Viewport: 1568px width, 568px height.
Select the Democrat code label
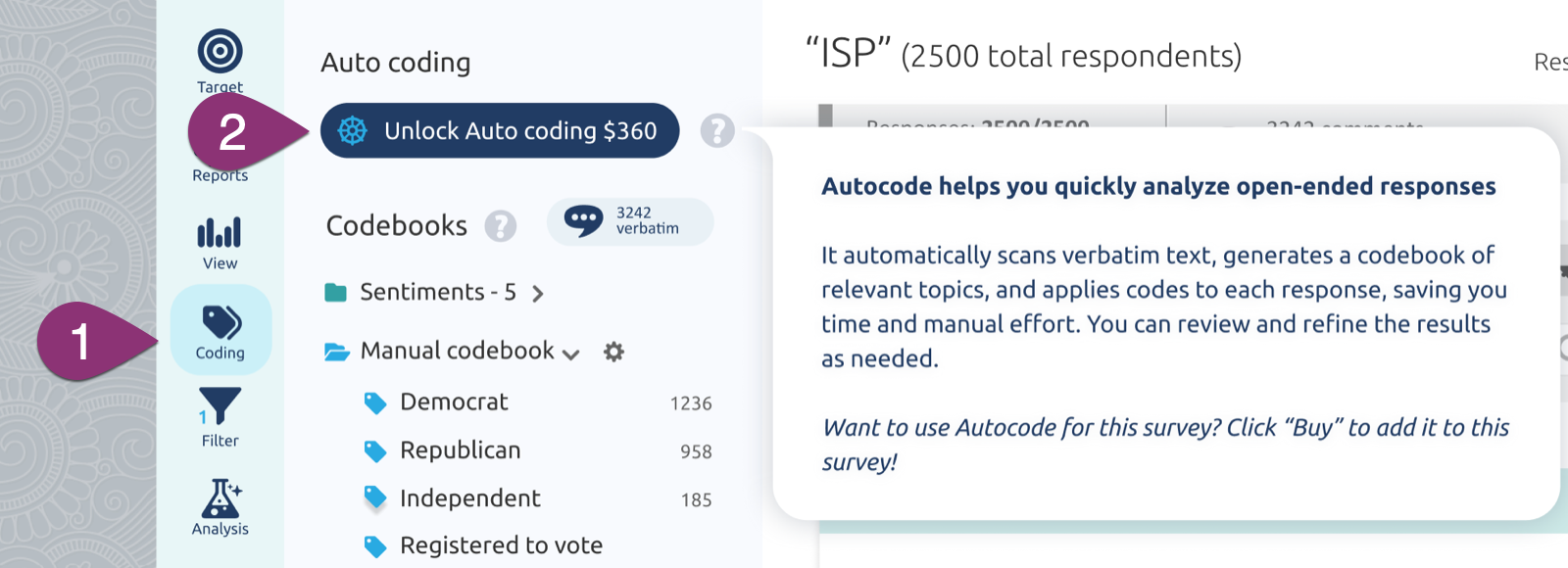(454, 402)
